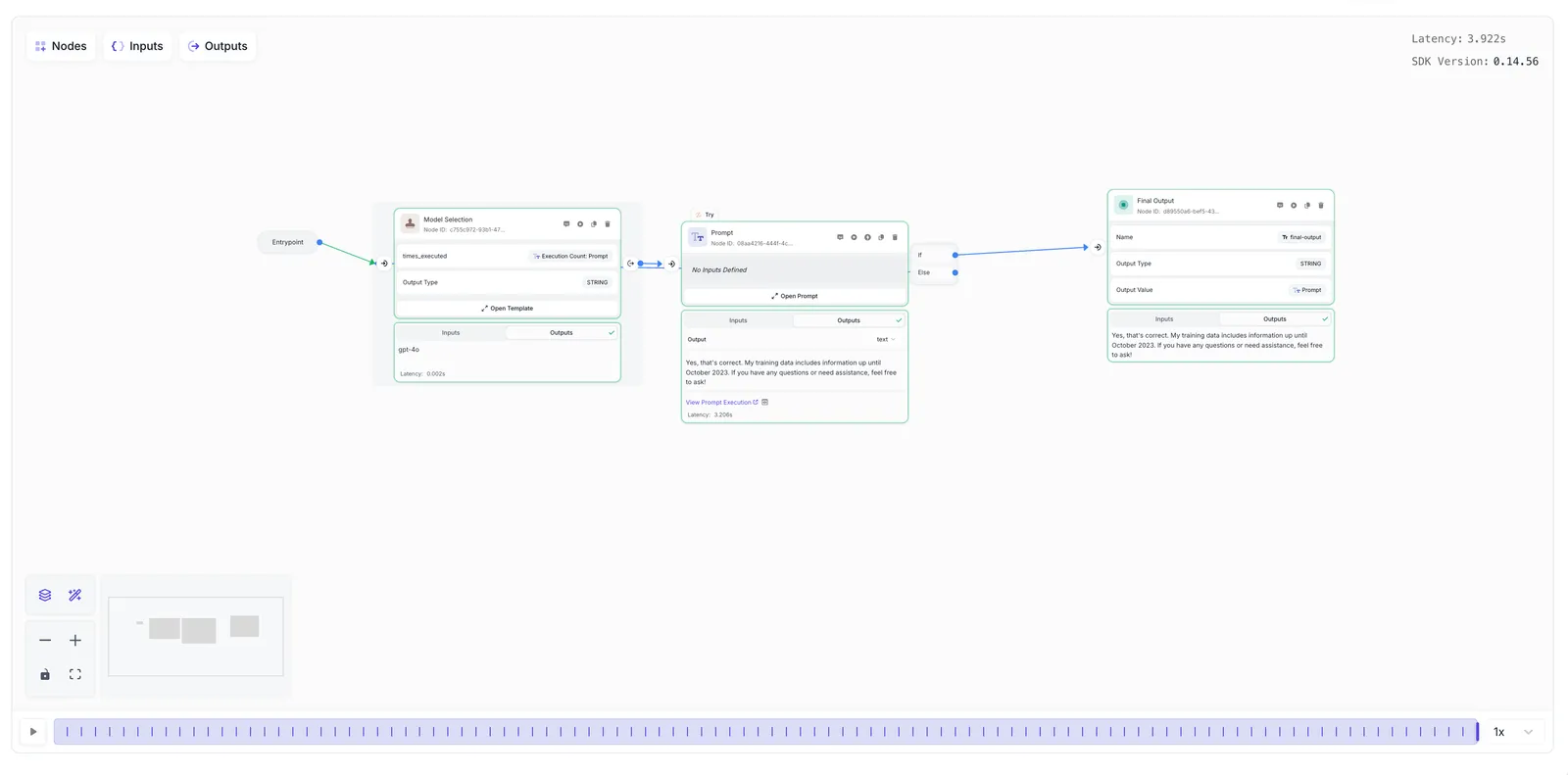Click the final-output name field
1568x775 pixels.
pyautogui.click(x=1301, y=237)
